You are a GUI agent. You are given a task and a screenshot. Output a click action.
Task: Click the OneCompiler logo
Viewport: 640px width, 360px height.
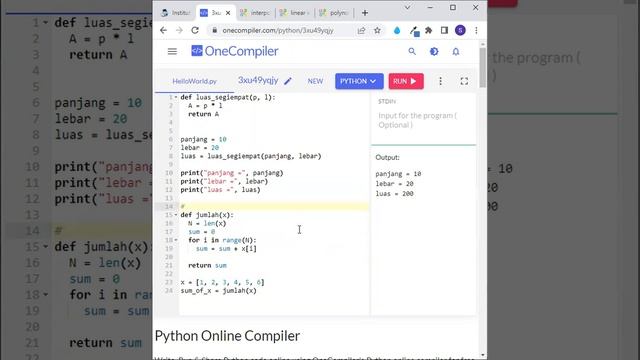pyautogui.click(x=235, y=51)
